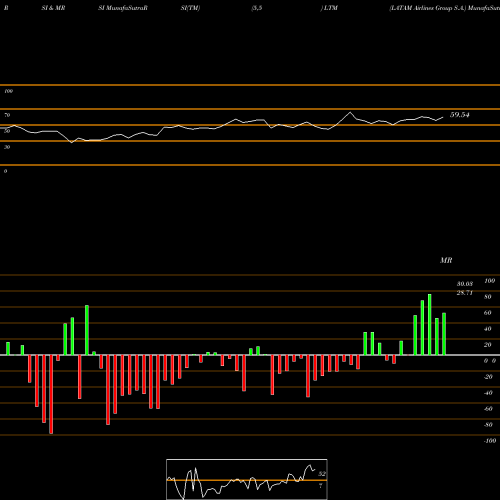
Task: Click the 28.71 value in MR panel
Action: click(x=465, y=293)
